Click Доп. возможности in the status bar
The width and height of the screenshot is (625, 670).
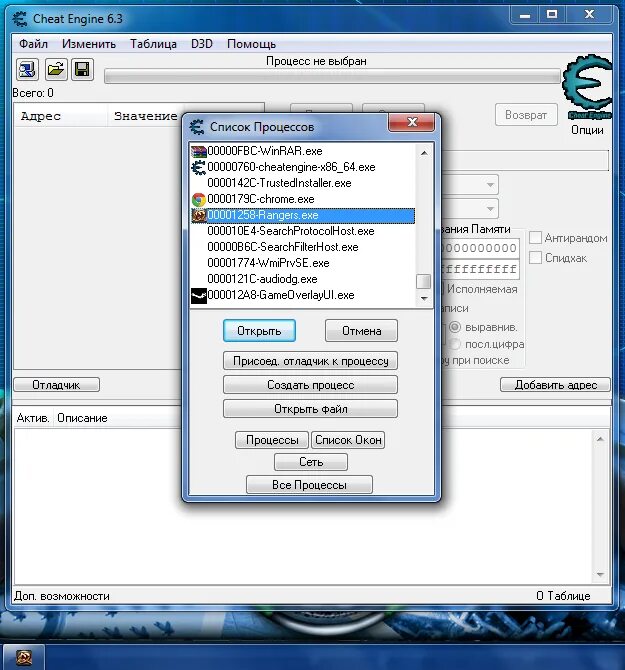click(x=62, y=596)
